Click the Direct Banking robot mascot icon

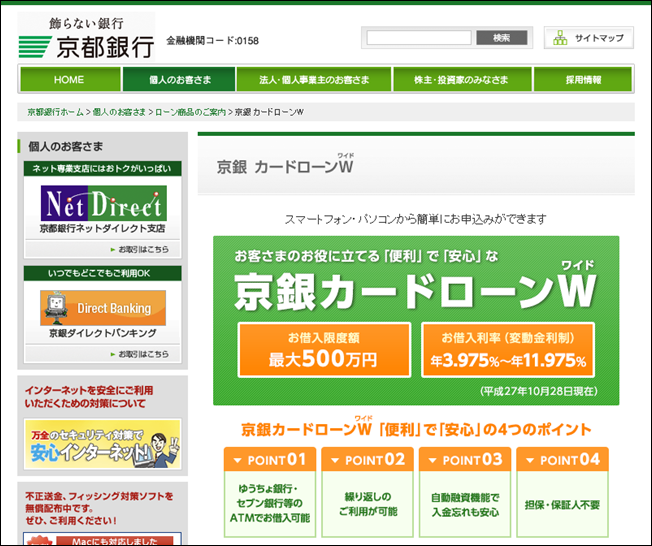pyautogui.click(x=56, y=308)
